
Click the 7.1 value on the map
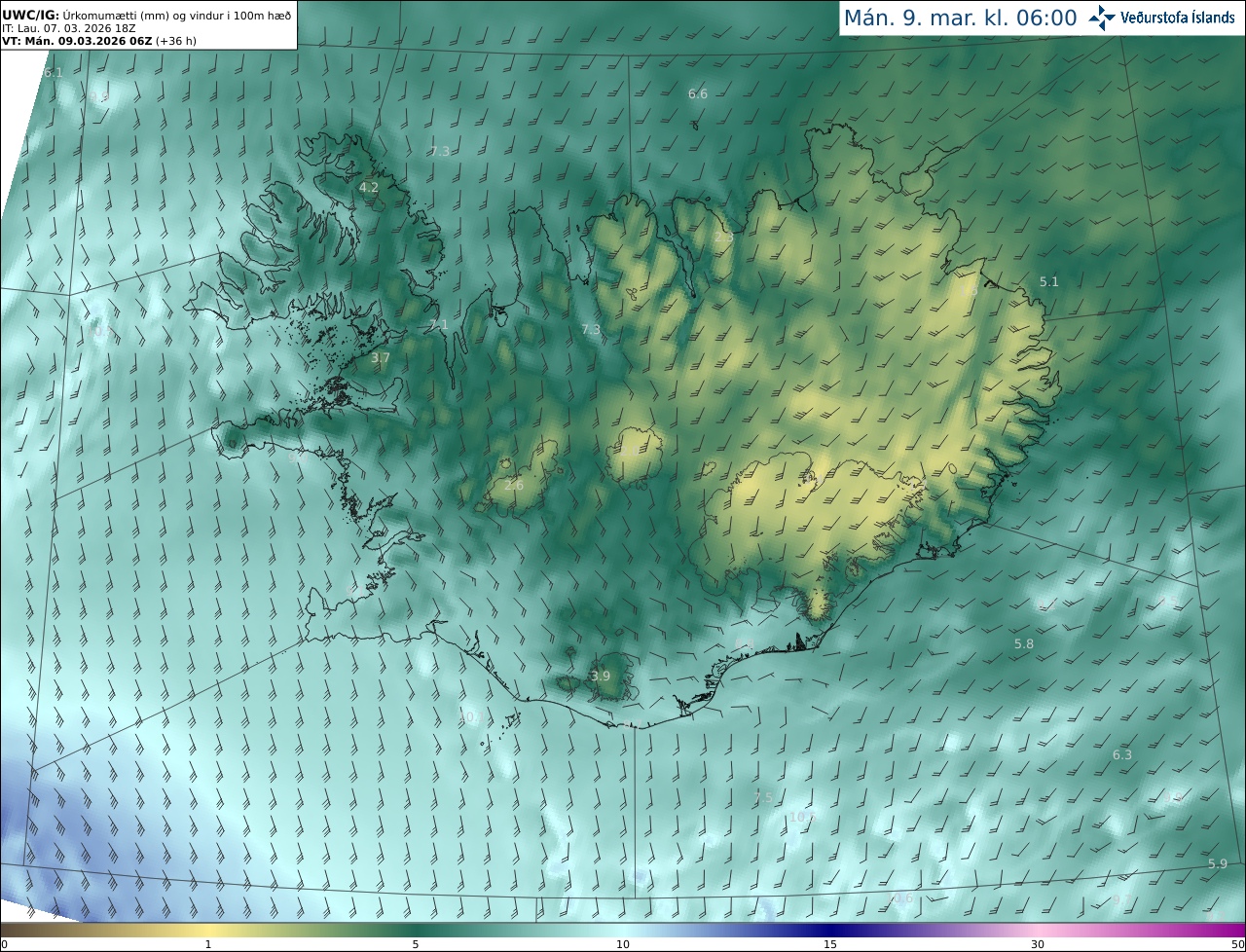pyautogui.click(x=439, y=324)
